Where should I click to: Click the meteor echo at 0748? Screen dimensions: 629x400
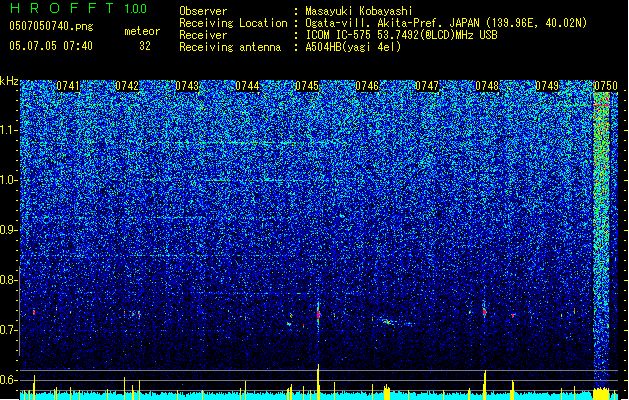click(x=485, y=311)
